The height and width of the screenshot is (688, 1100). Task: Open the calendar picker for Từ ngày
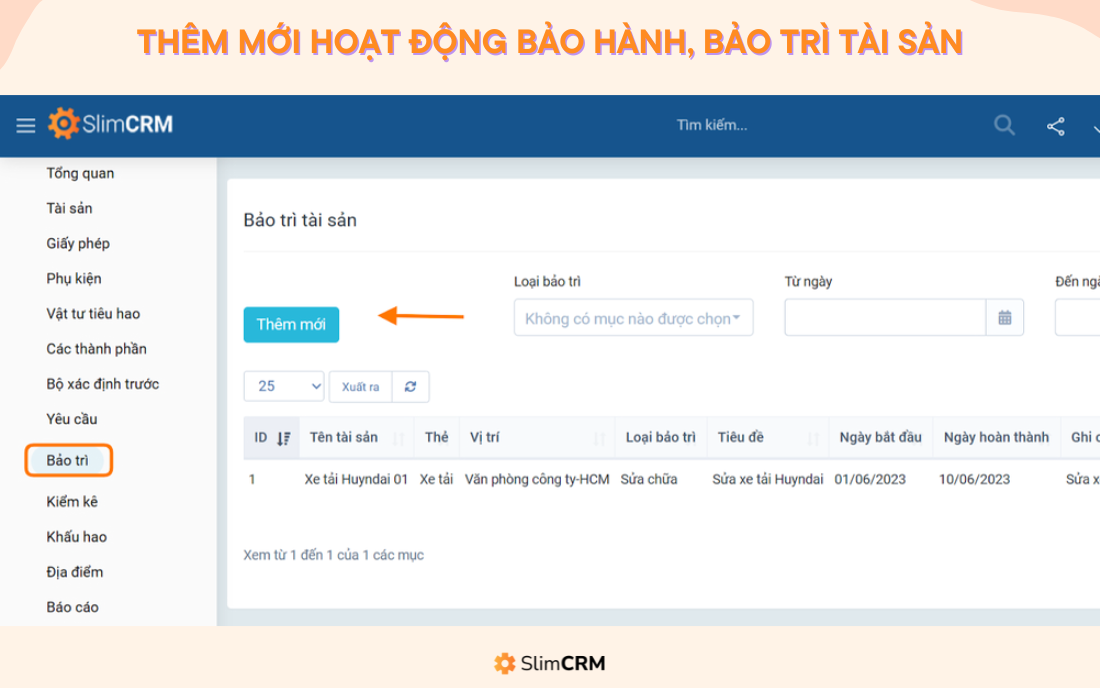(x=1005, y=317)
